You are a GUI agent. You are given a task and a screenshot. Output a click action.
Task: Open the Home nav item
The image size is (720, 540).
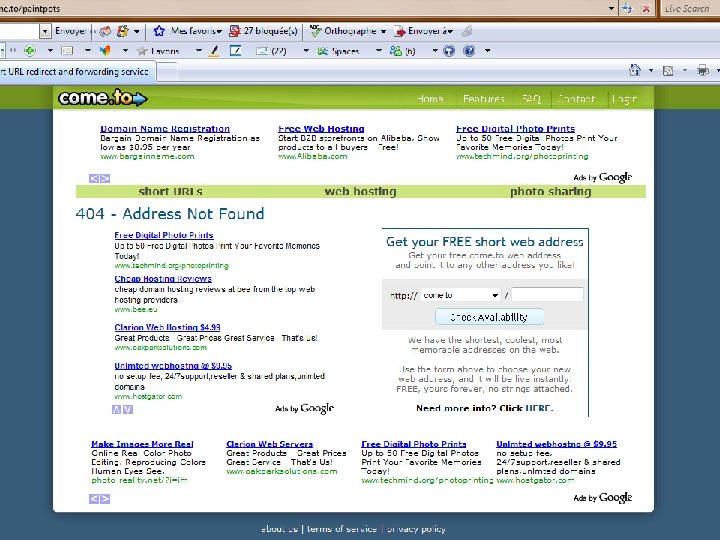point(431,99)
